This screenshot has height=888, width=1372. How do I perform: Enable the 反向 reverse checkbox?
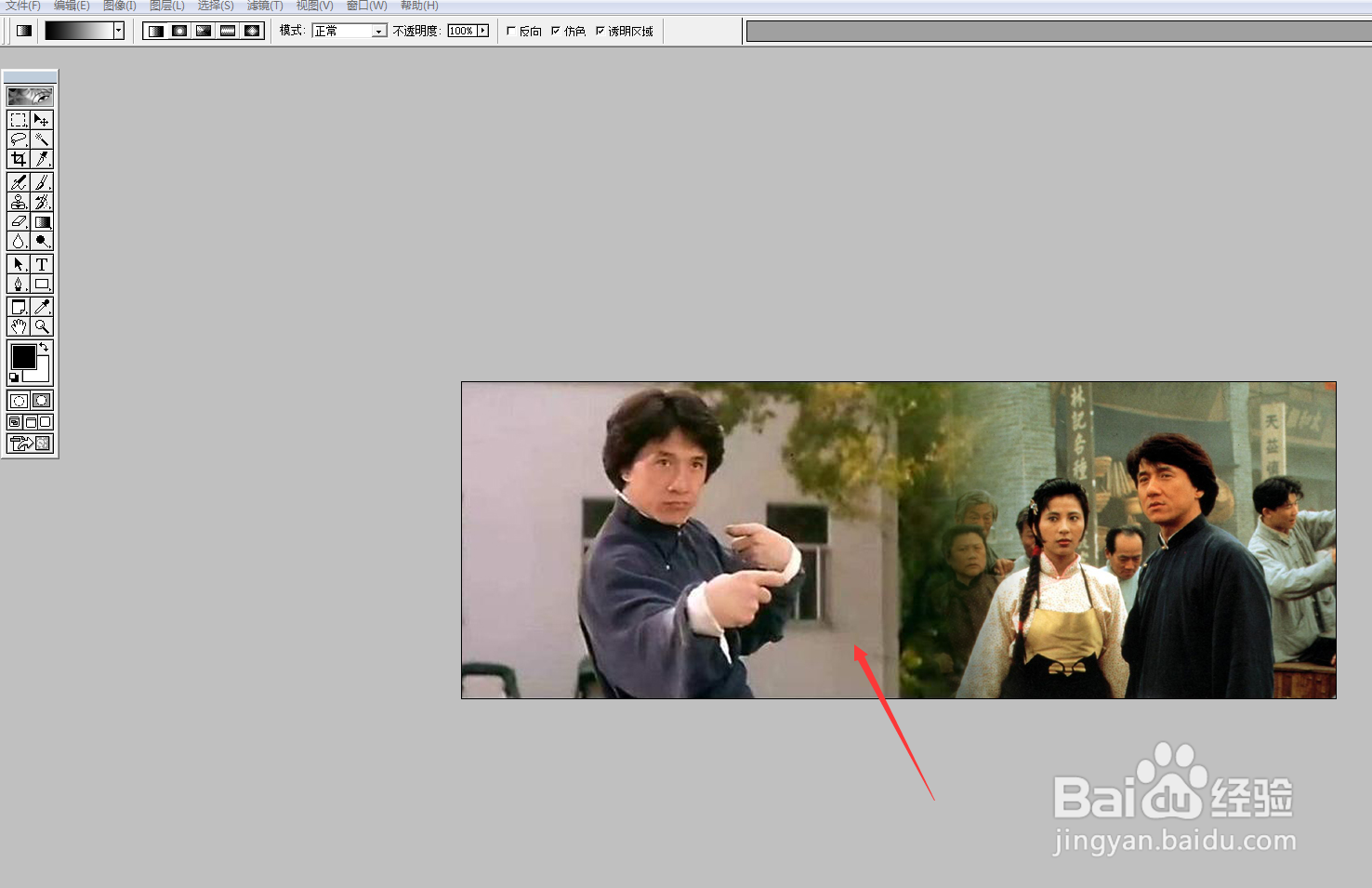(x=510, y=31)
